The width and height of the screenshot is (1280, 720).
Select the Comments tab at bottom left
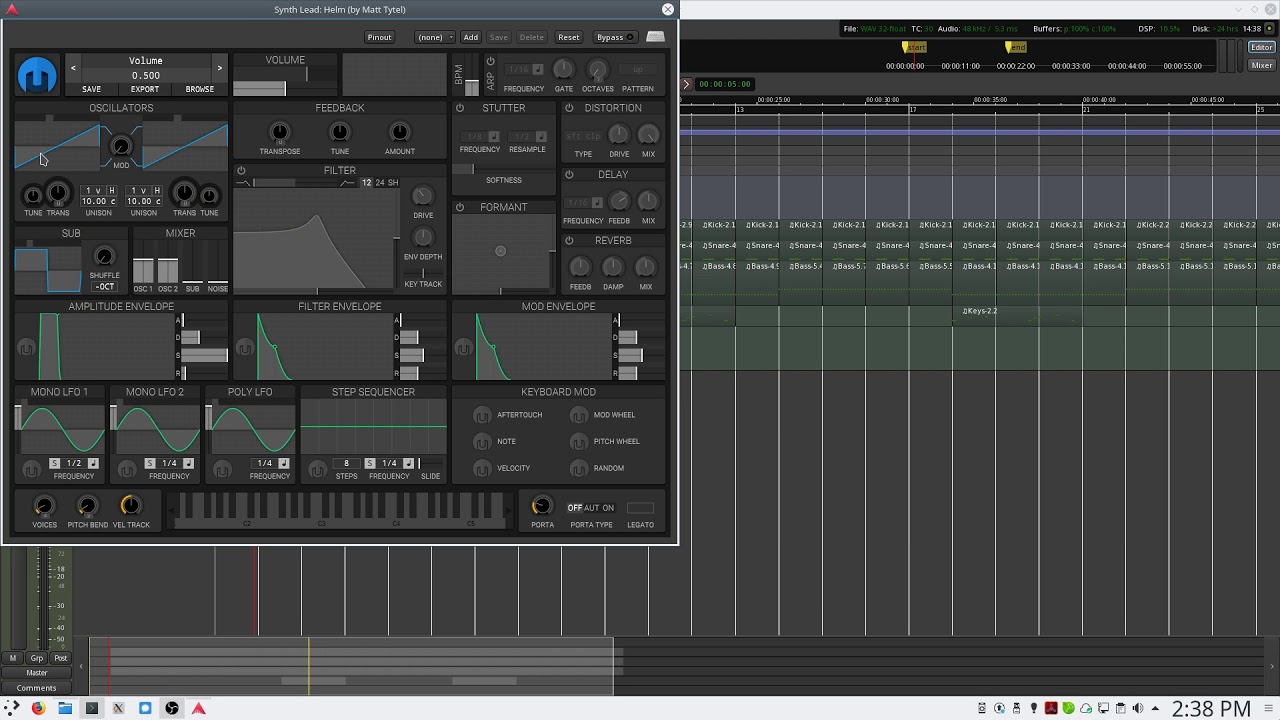(x=36, y=688)
